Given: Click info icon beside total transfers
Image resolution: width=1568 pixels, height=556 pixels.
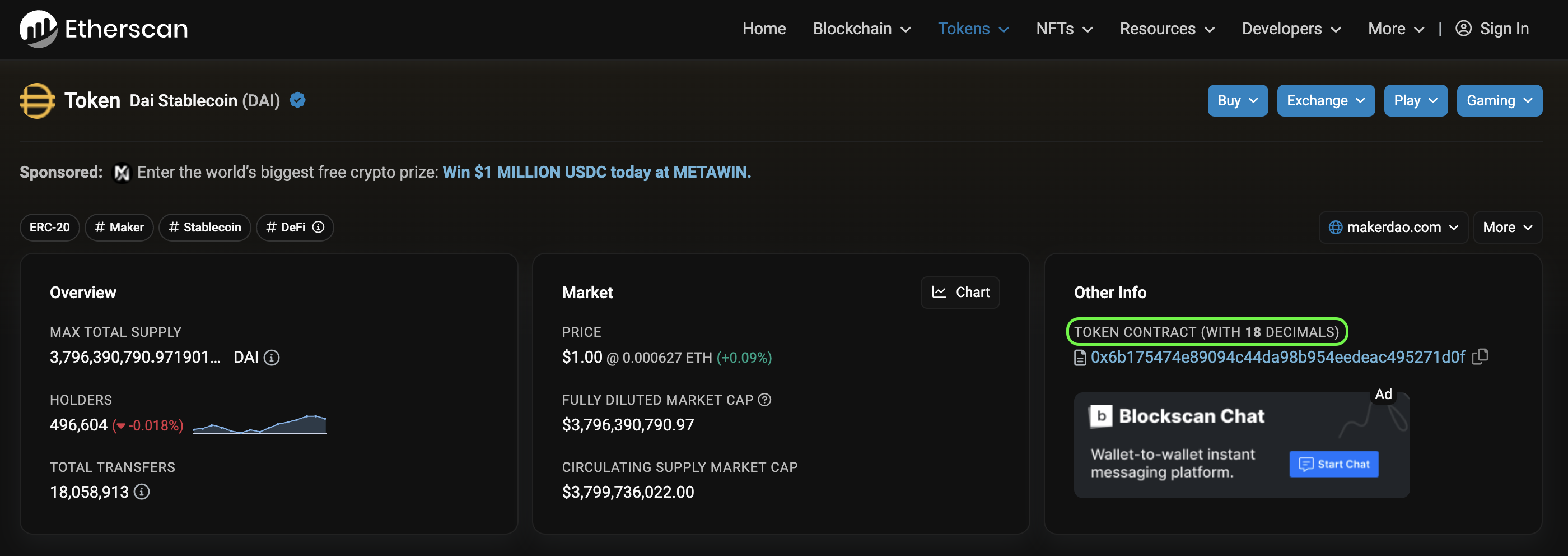Looking at the screenshot, I should click(142, 492).
